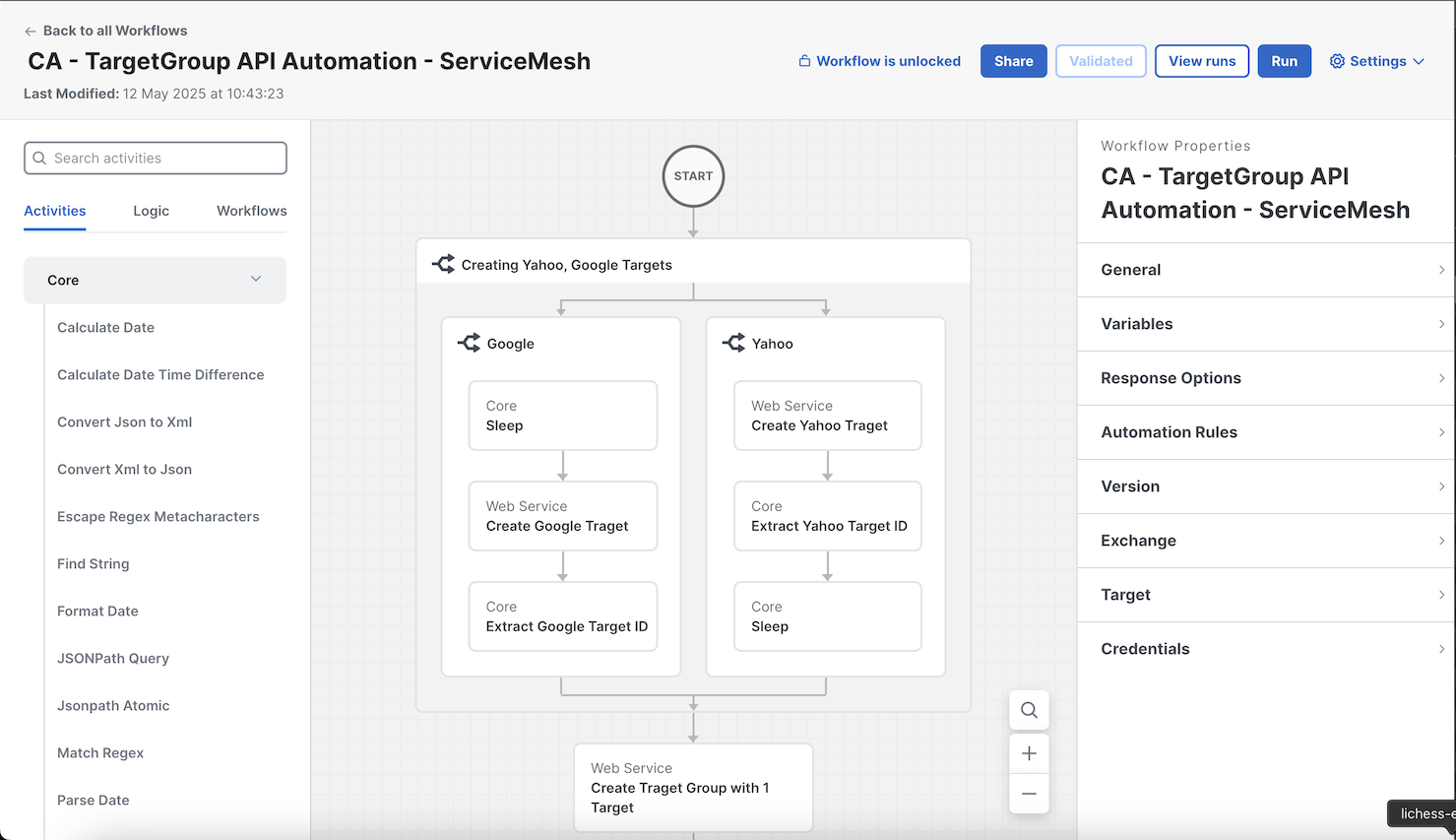This screenshot has width=1456, height=840.
Task: Click the Run button
Action: click(1284, 61)
